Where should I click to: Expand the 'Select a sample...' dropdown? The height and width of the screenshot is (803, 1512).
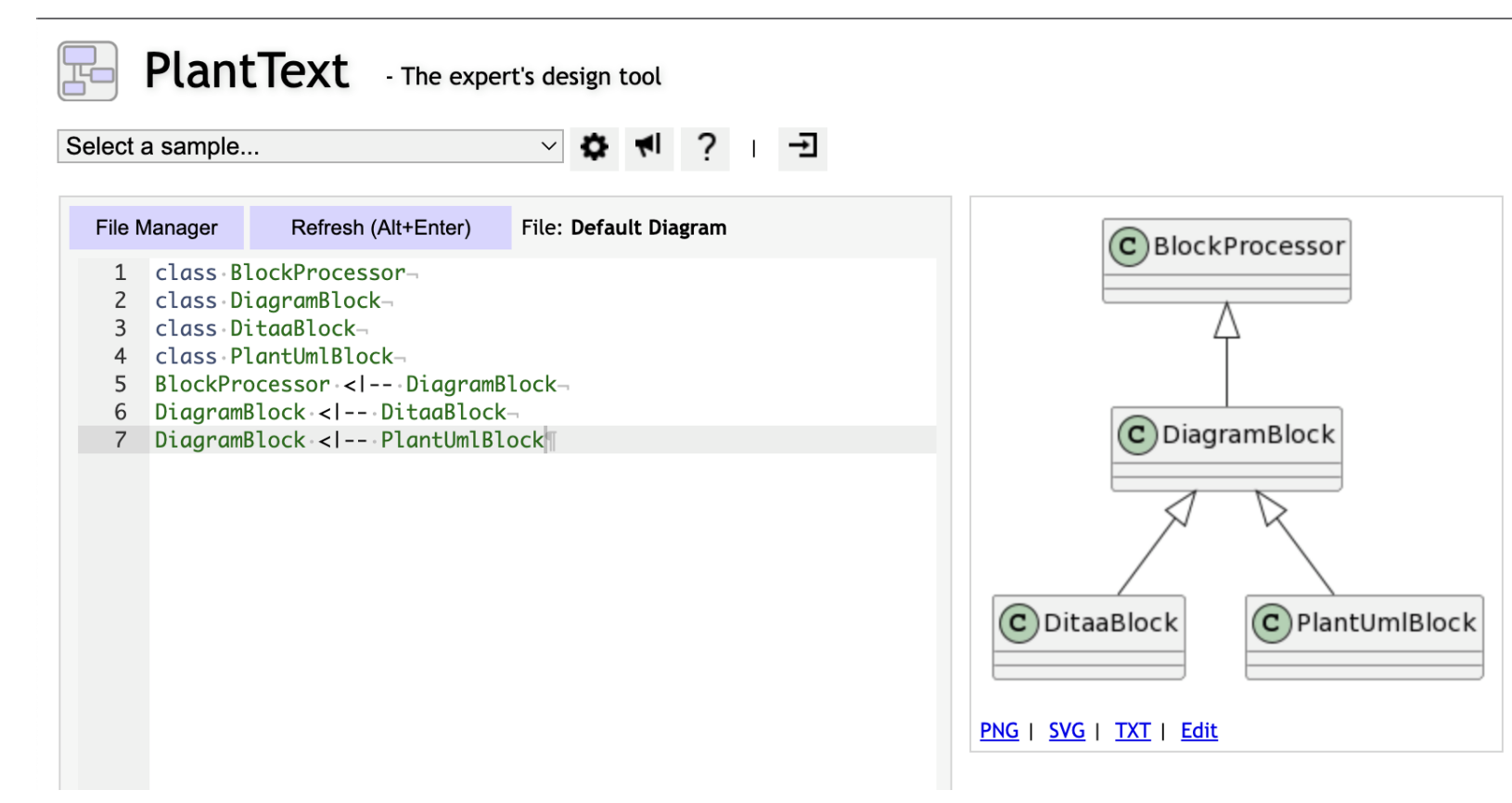pos(310,147)
